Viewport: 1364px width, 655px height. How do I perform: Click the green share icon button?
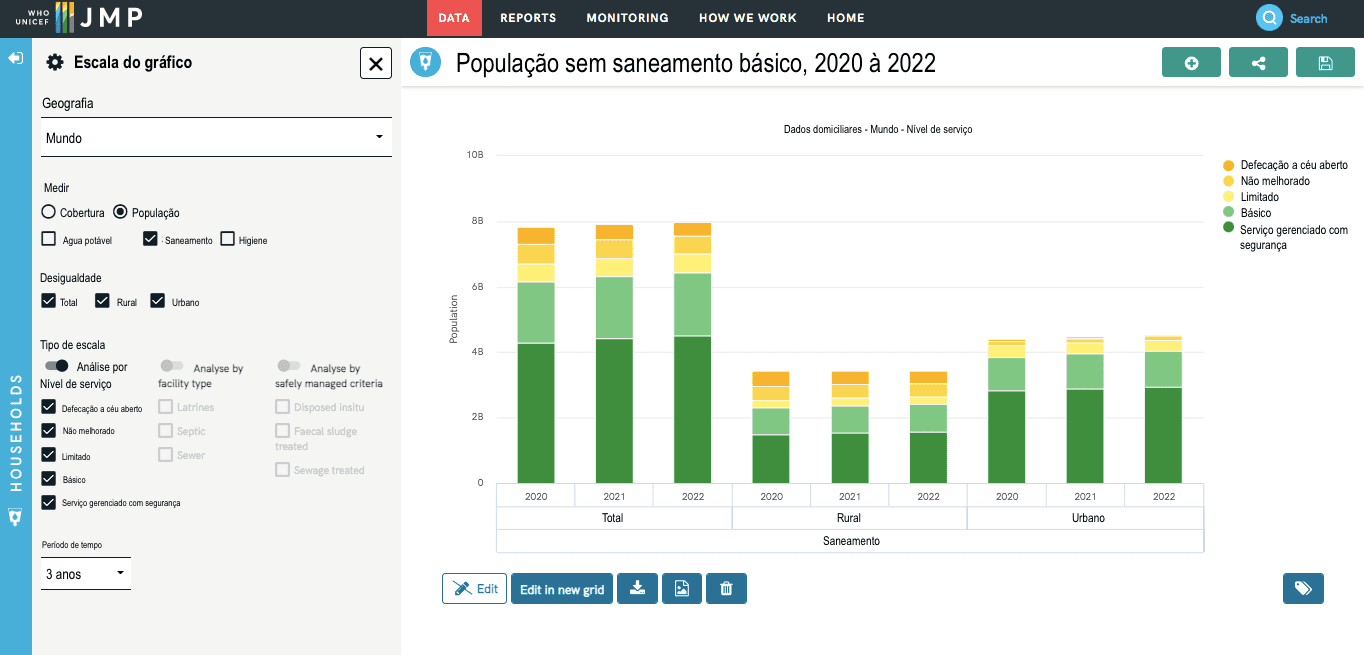1258,63
